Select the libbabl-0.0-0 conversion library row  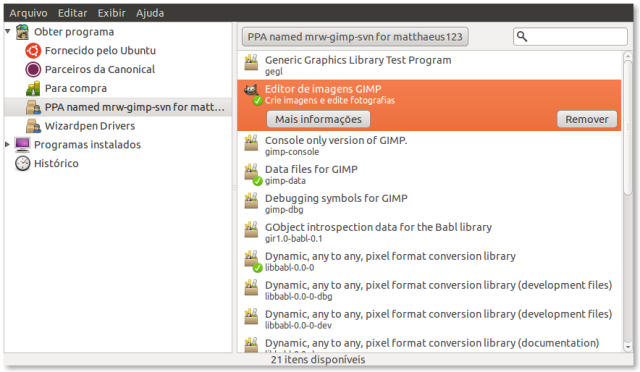coord(429,262)
